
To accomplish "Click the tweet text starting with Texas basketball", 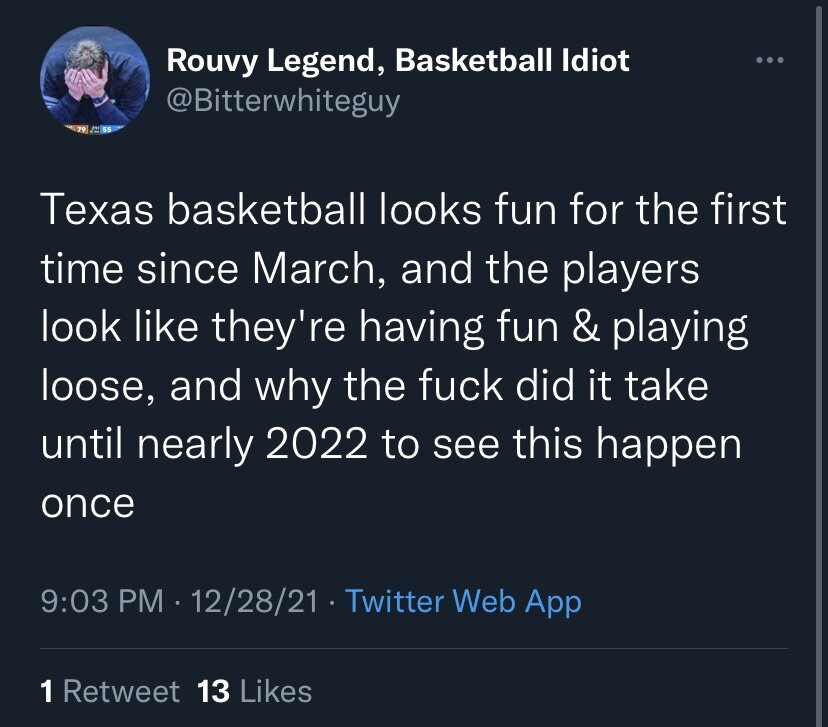I will (x=400, y=357).
